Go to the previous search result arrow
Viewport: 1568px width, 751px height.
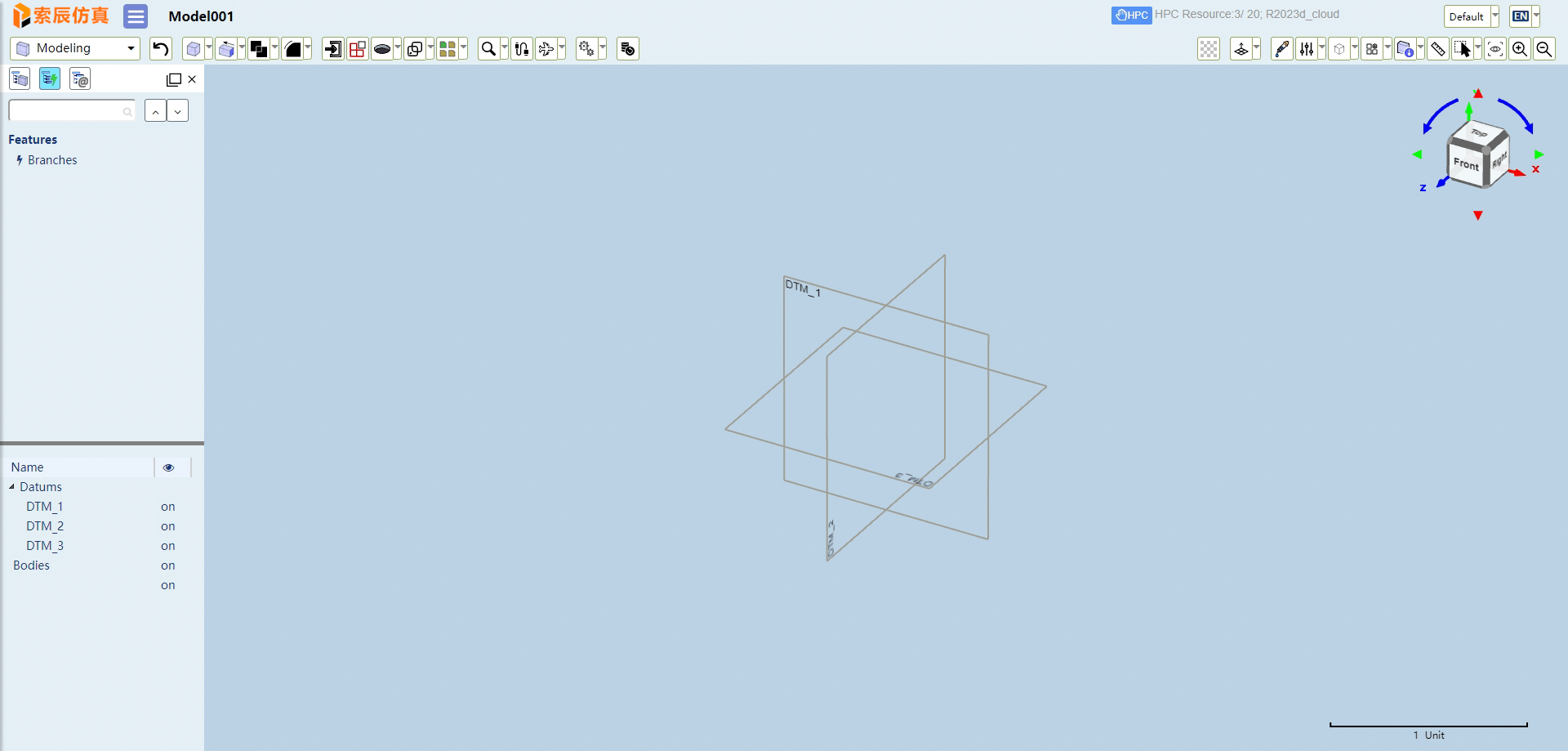(155, 110)
